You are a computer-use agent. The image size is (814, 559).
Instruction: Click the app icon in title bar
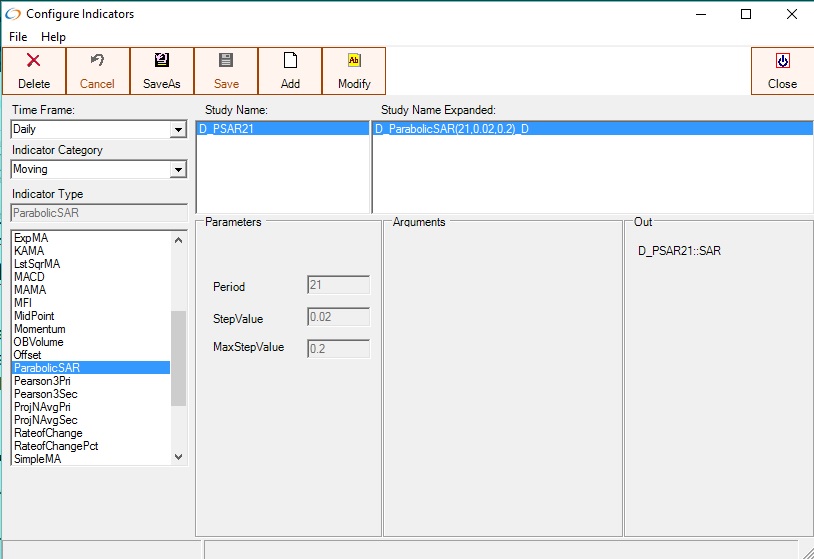pos(13,14)
